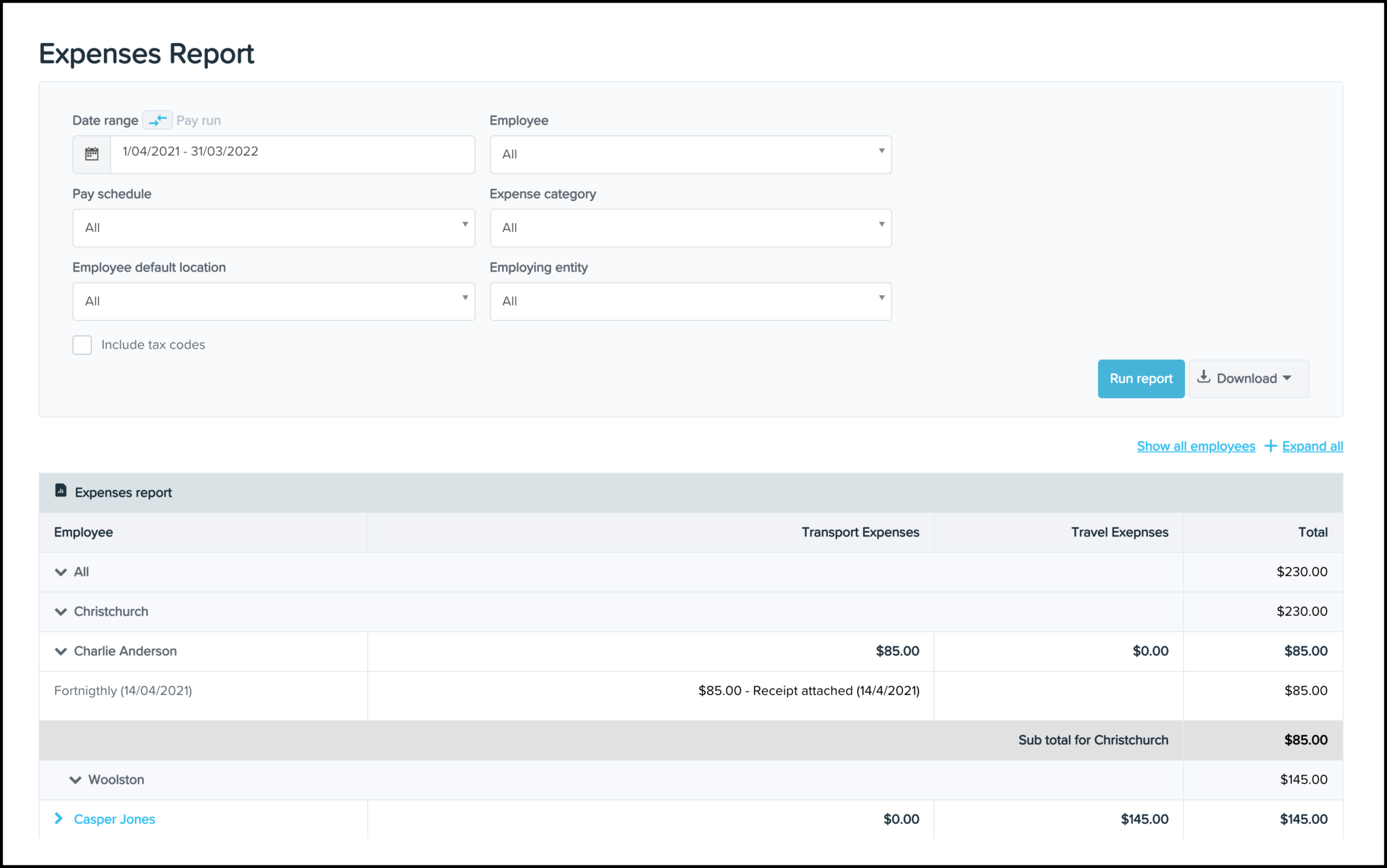Collapse the Woolston location chevron

coord(75,780)
